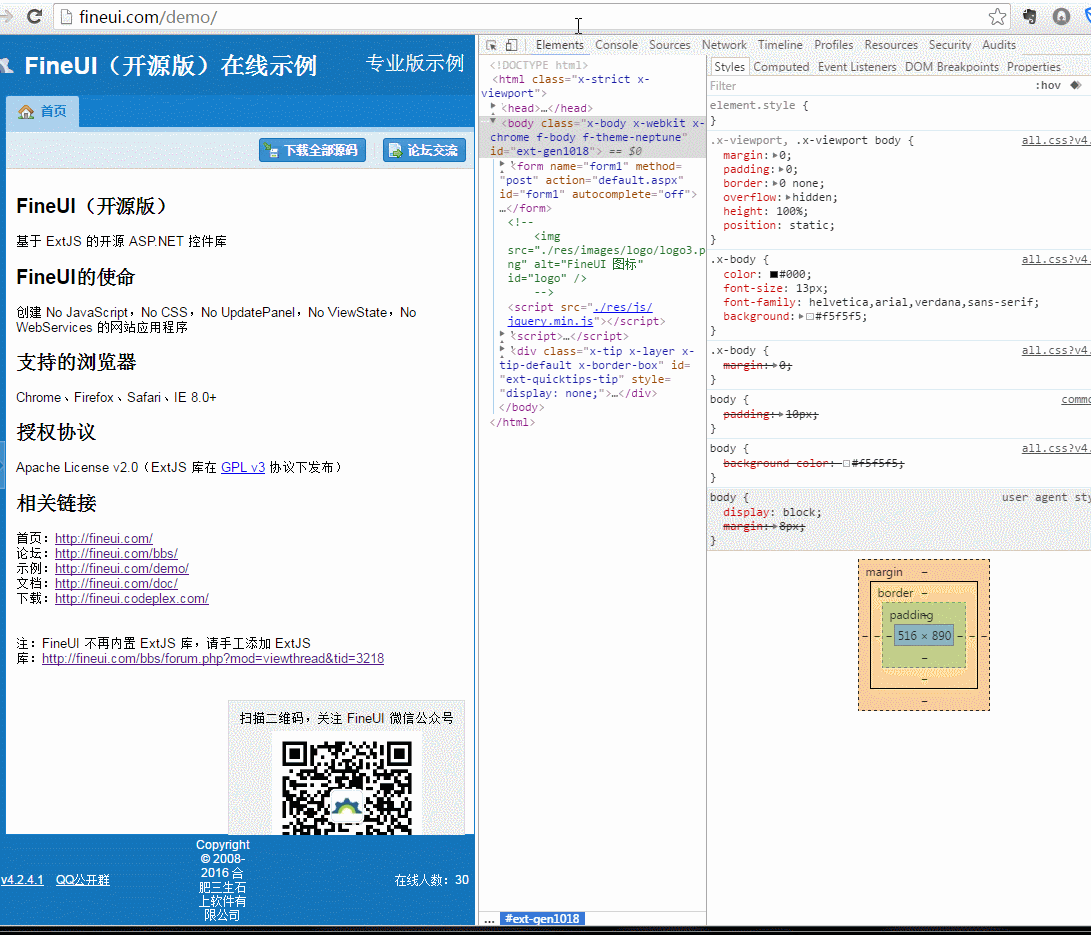This screenshot has height=935, width=1091.
Task: Expand background shorthand in .x-body rule
Action: click(x=801, y=317)
